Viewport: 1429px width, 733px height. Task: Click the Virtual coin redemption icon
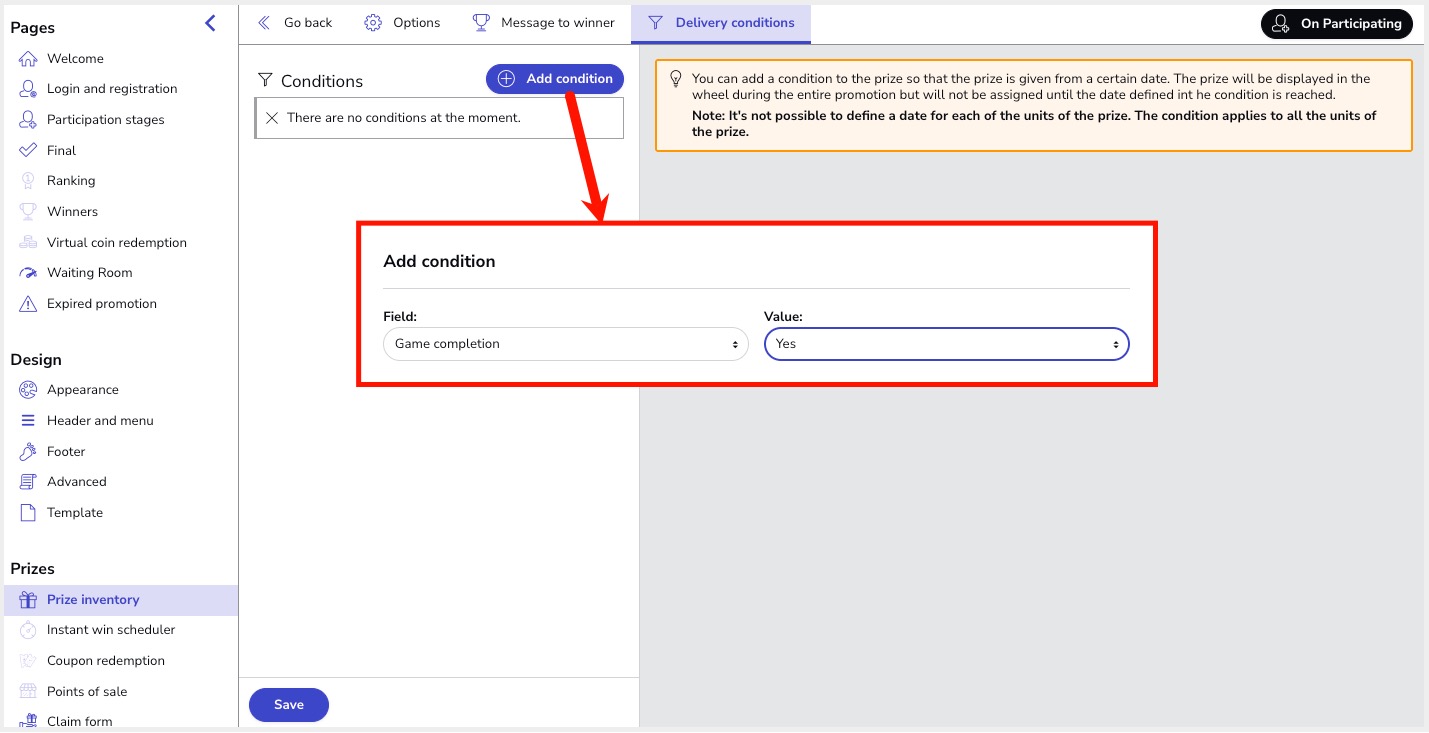tap(28, 243)
